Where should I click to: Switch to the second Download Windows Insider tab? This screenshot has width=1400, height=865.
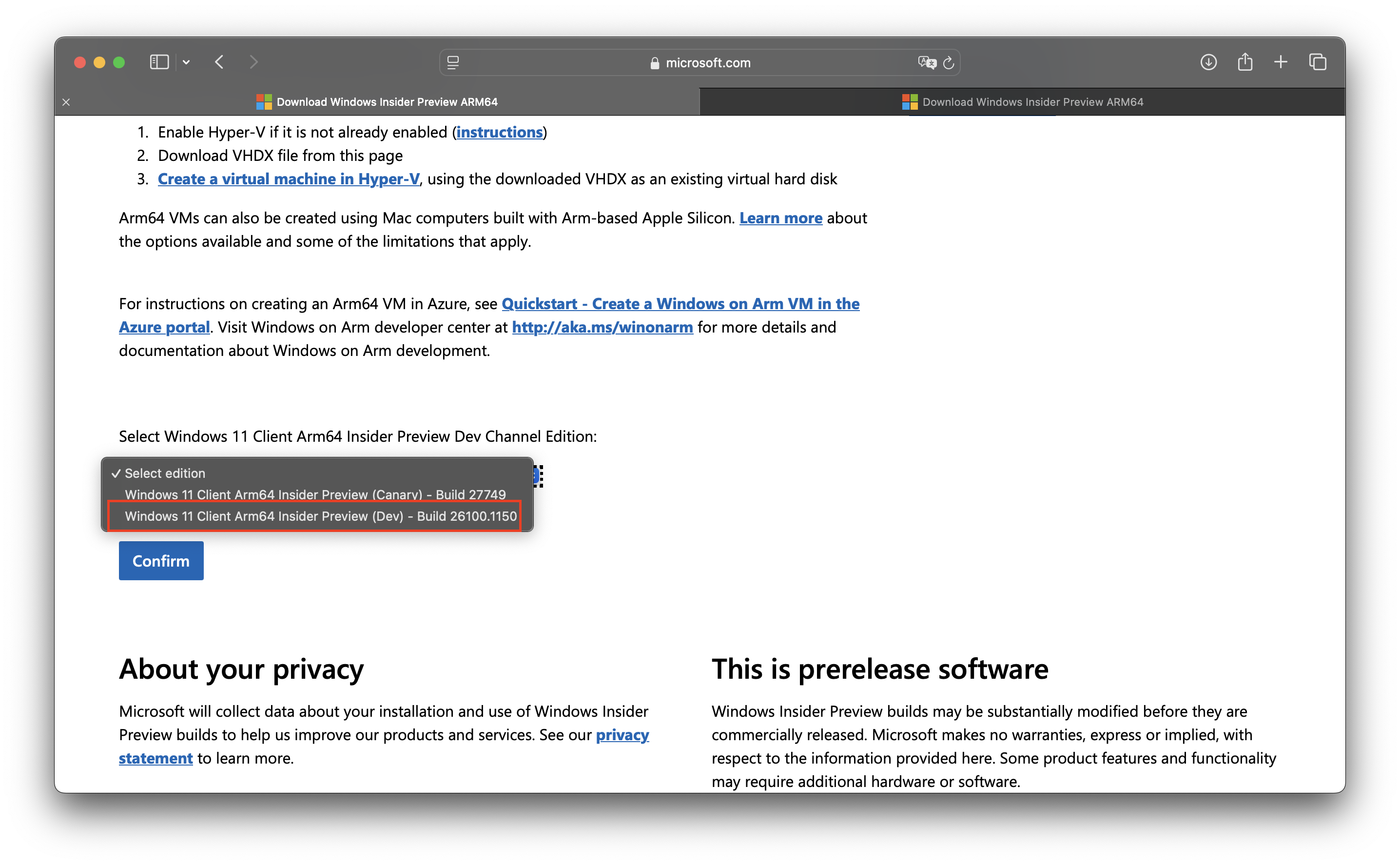[1022, 102]
